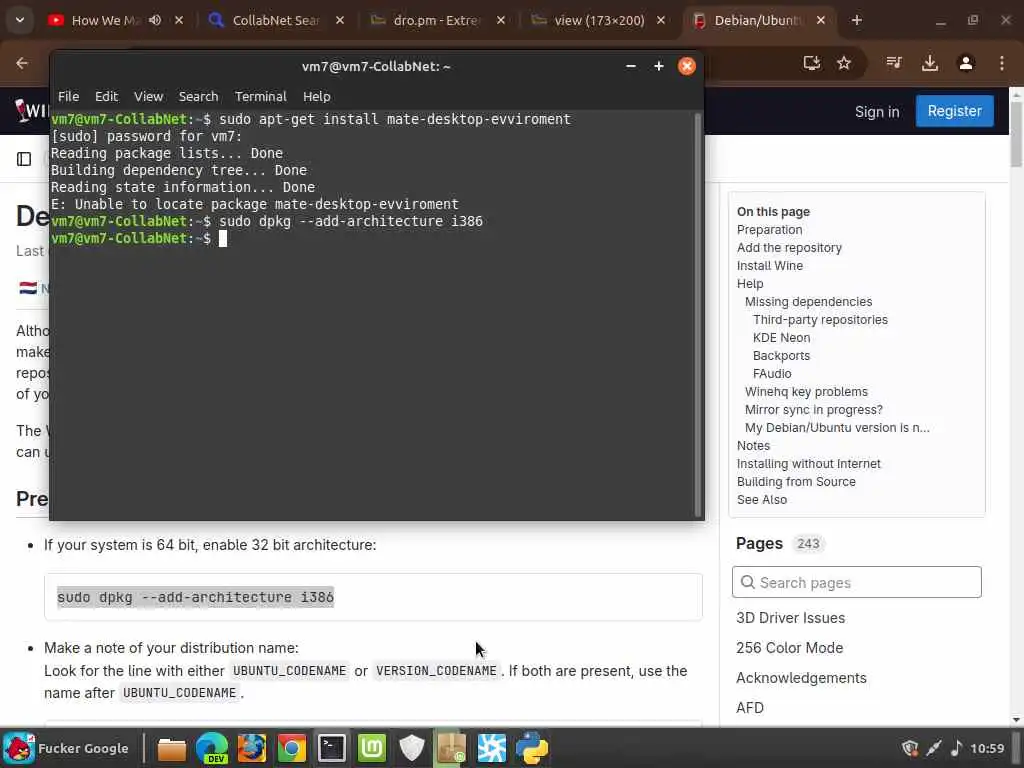Jump to Add the repository section
This screenshot has height=768, width=1024.
tap(789, 248)
